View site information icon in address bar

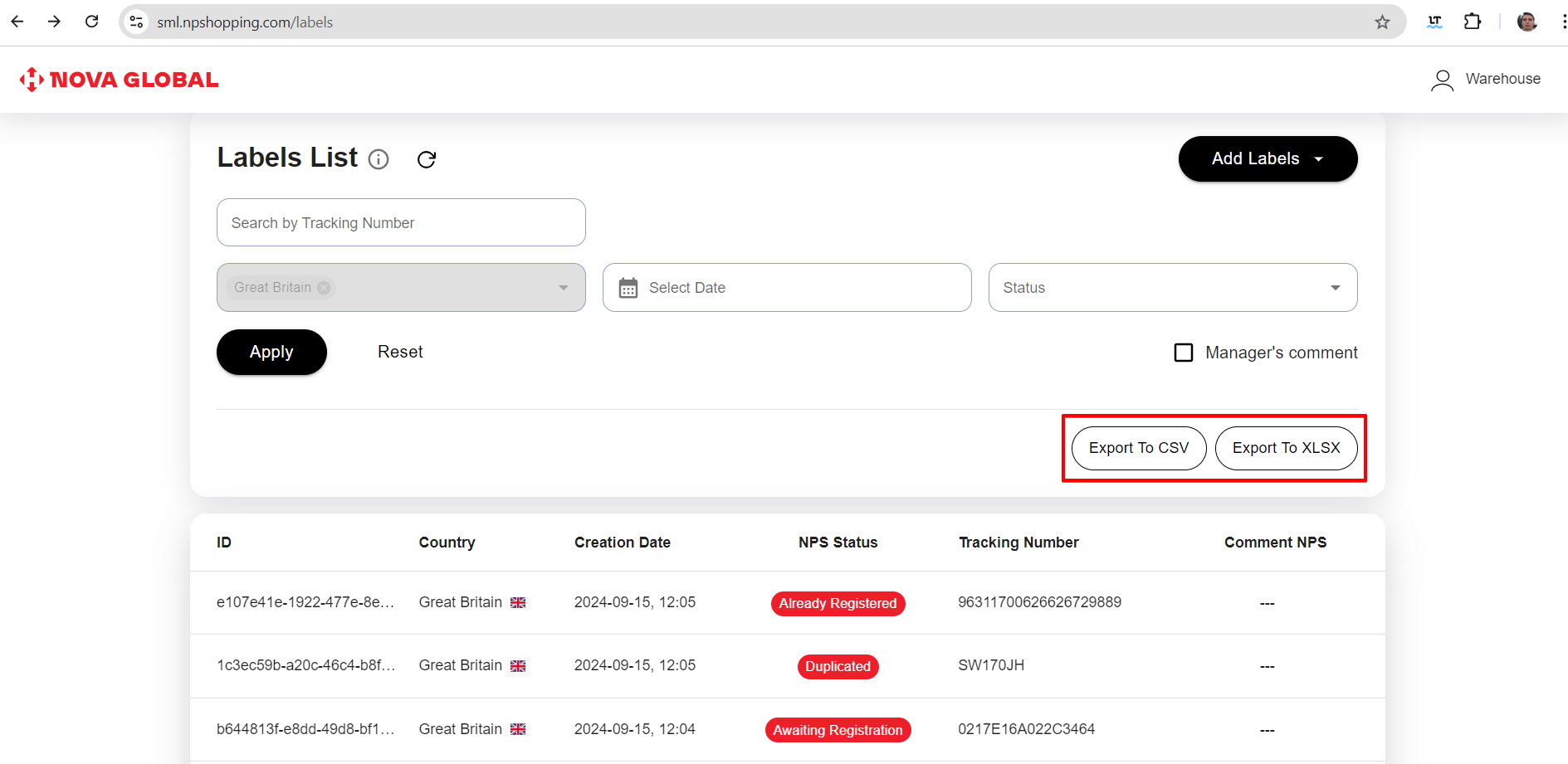click(x=137, y=22)
